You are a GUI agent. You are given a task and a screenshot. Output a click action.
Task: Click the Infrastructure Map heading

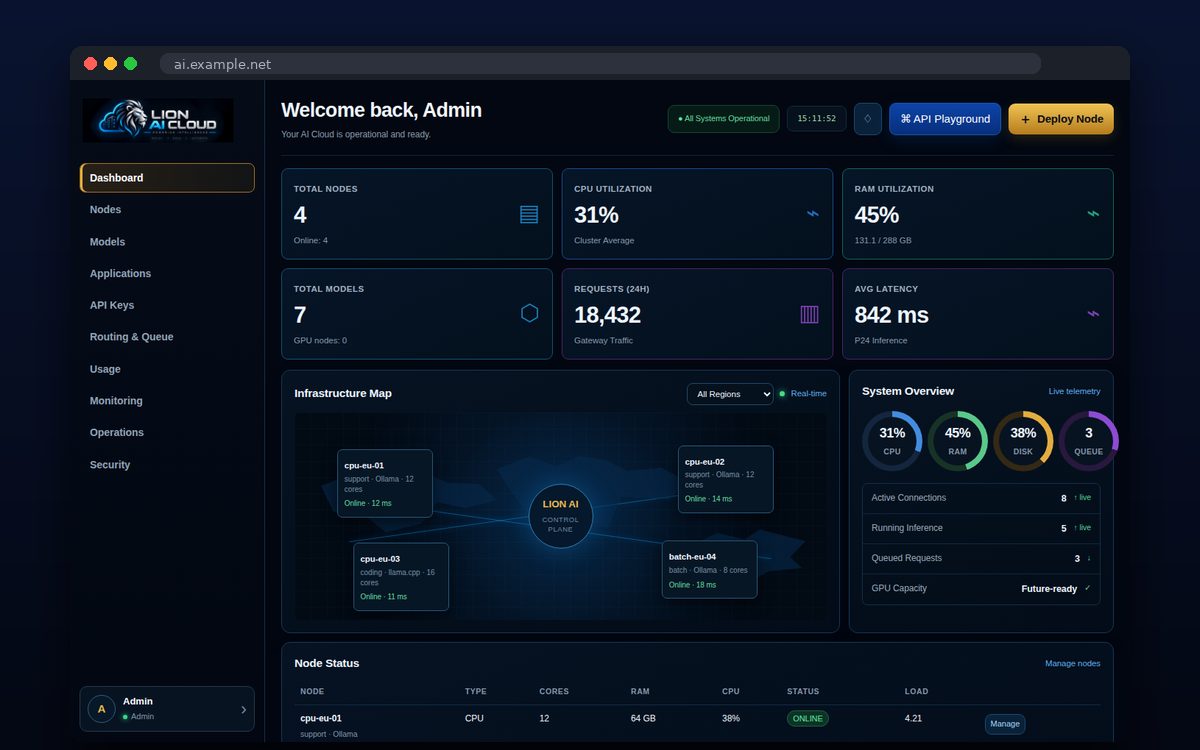(343, 393)
